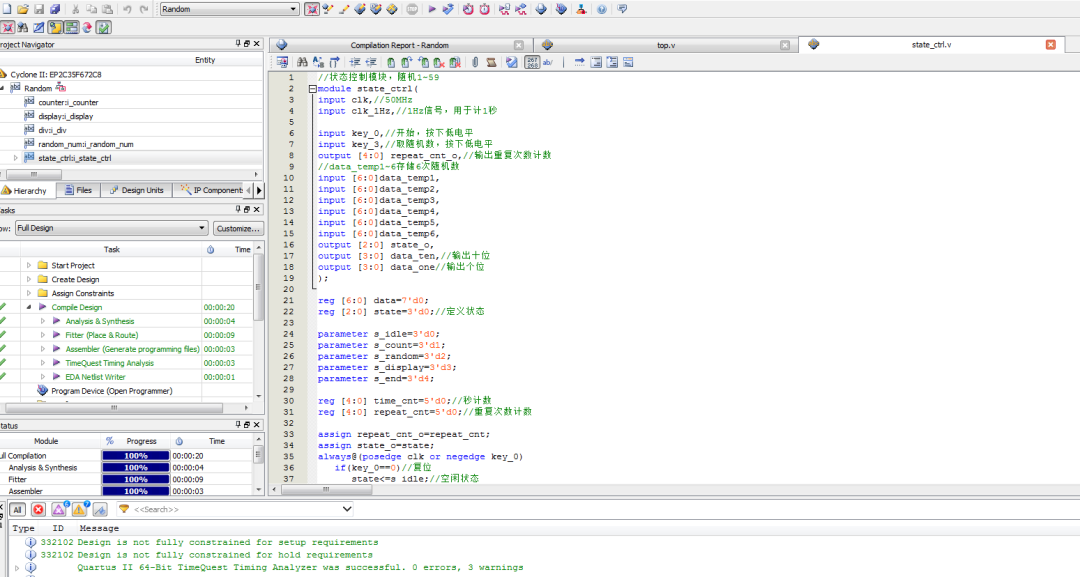Click the Open file folder icon
Viewport: 1080px width, 577px height.
pos(23,9)
